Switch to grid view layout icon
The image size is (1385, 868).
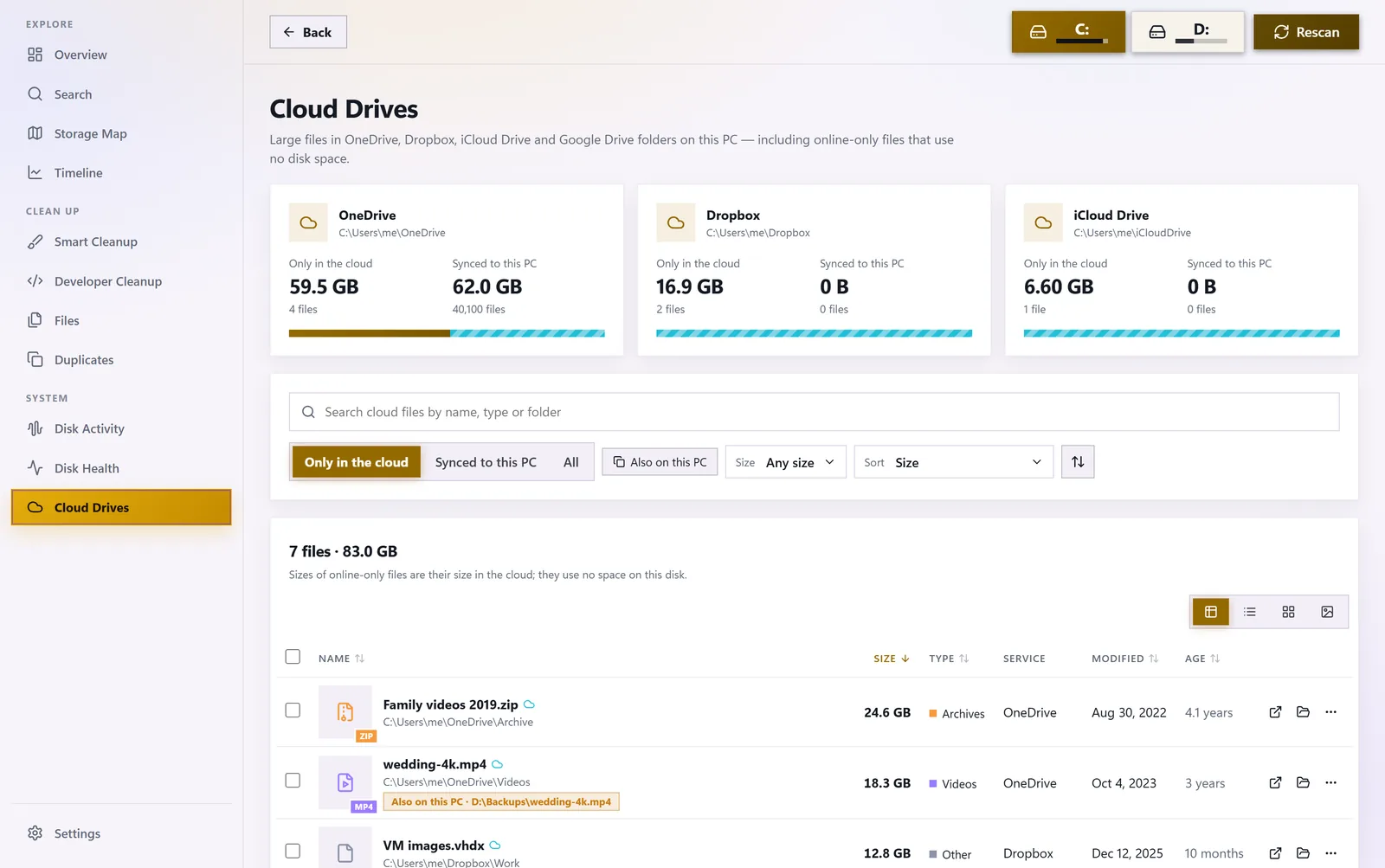coord(1288,612)
